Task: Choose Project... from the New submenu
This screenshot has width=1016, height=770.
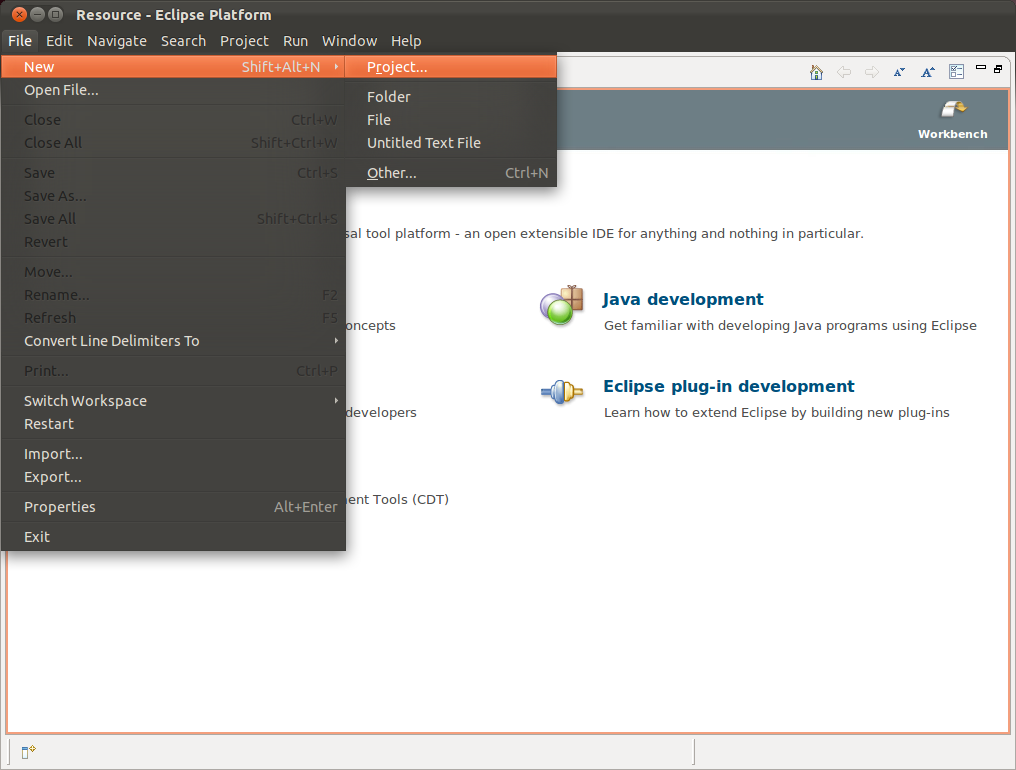Action: [x=451, y=67]
